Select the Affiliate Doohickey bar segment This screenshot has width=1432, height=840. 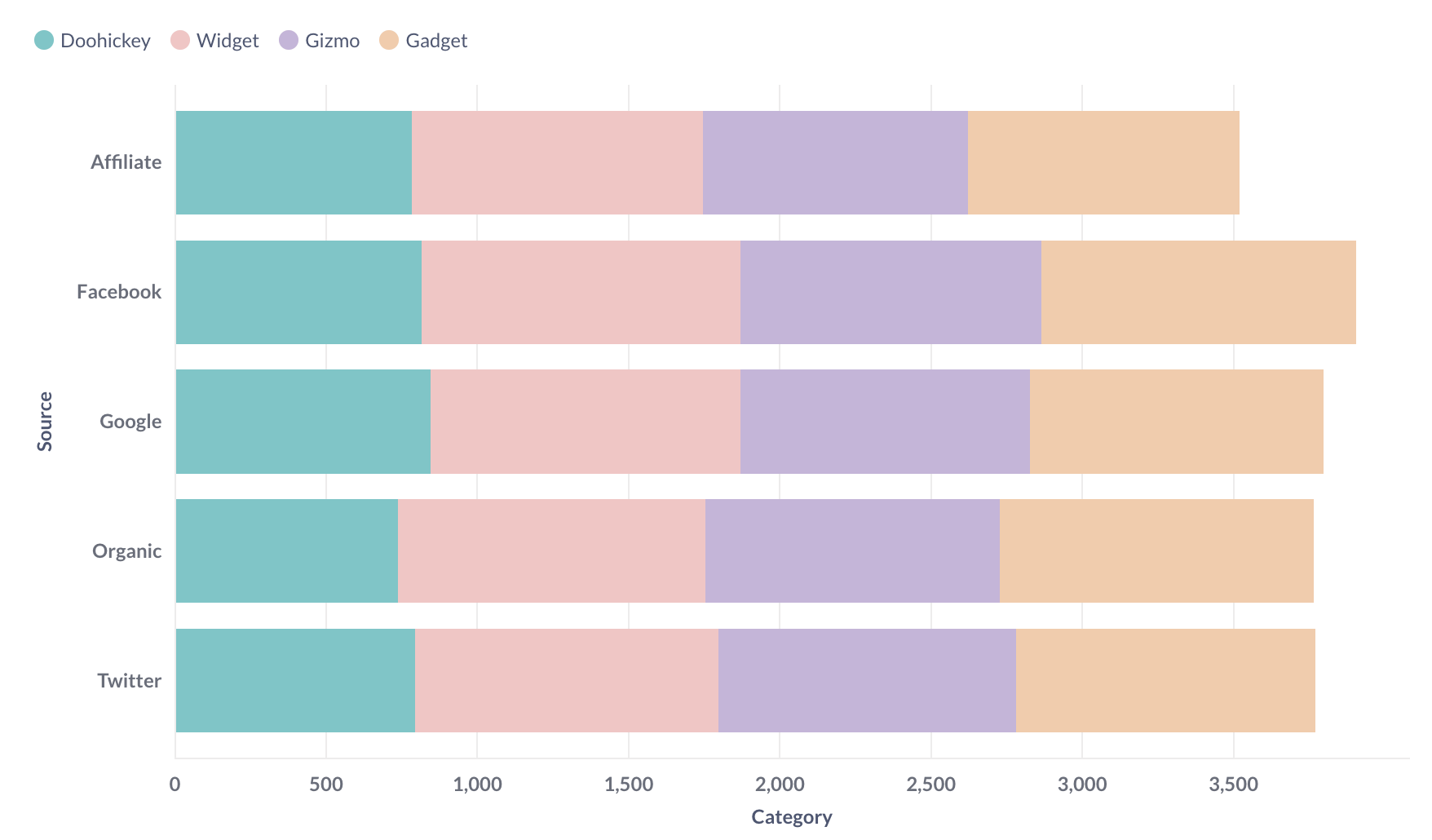click(294, 162)
